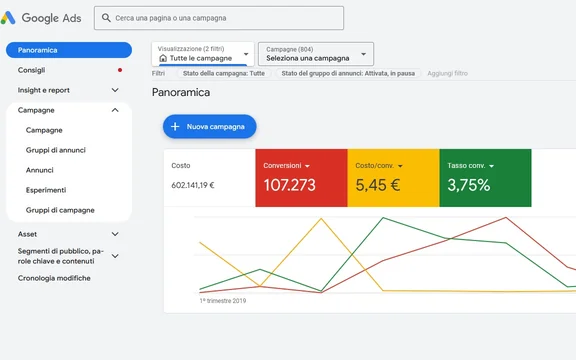Image resolution: width=576 pixels, height=360 pixels.
Task: Click the Nuova campagna button
Action: click(x=209, y=126)
